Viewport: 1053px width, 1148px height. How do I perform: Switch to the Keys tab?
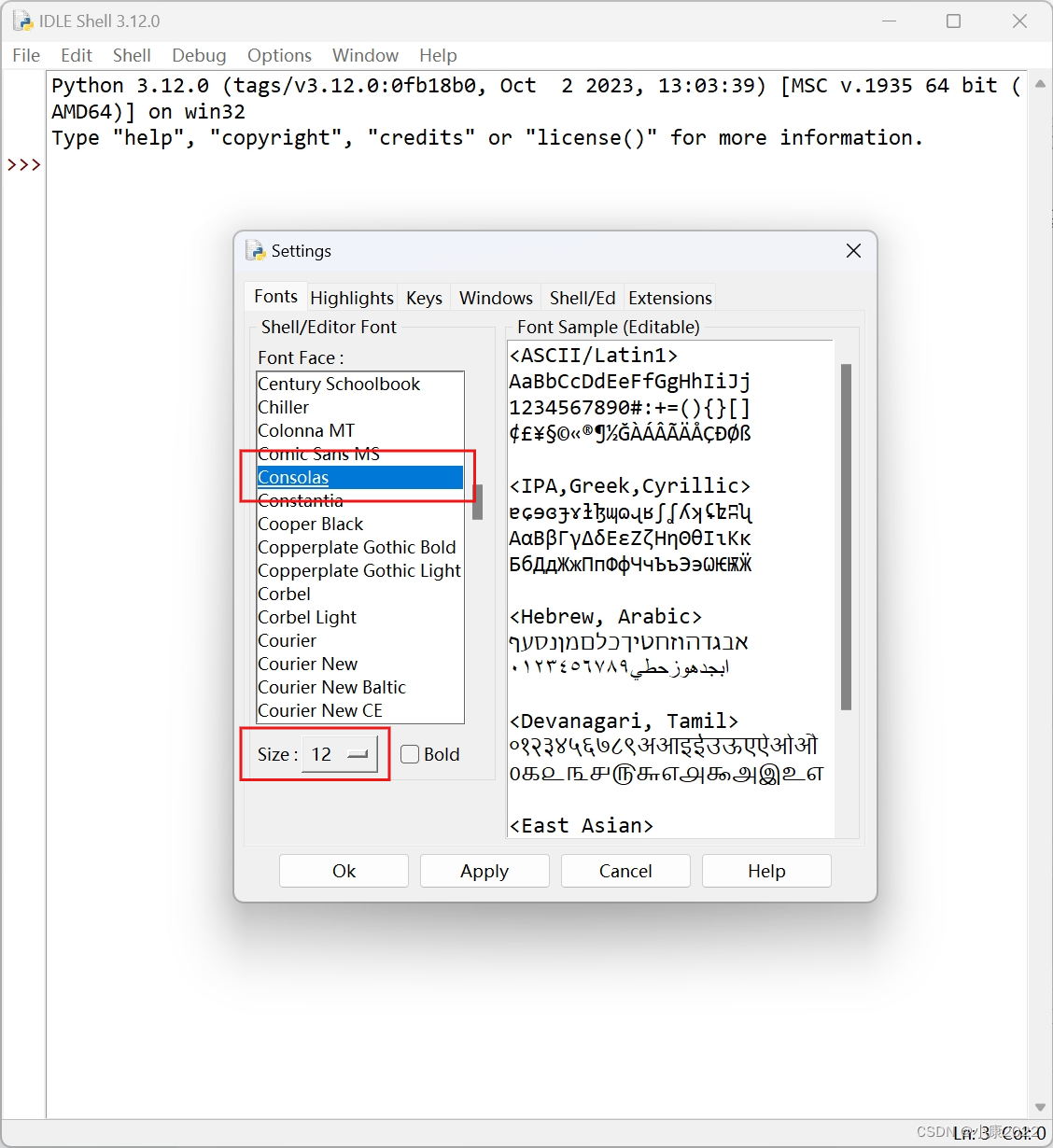click(424, 298)
